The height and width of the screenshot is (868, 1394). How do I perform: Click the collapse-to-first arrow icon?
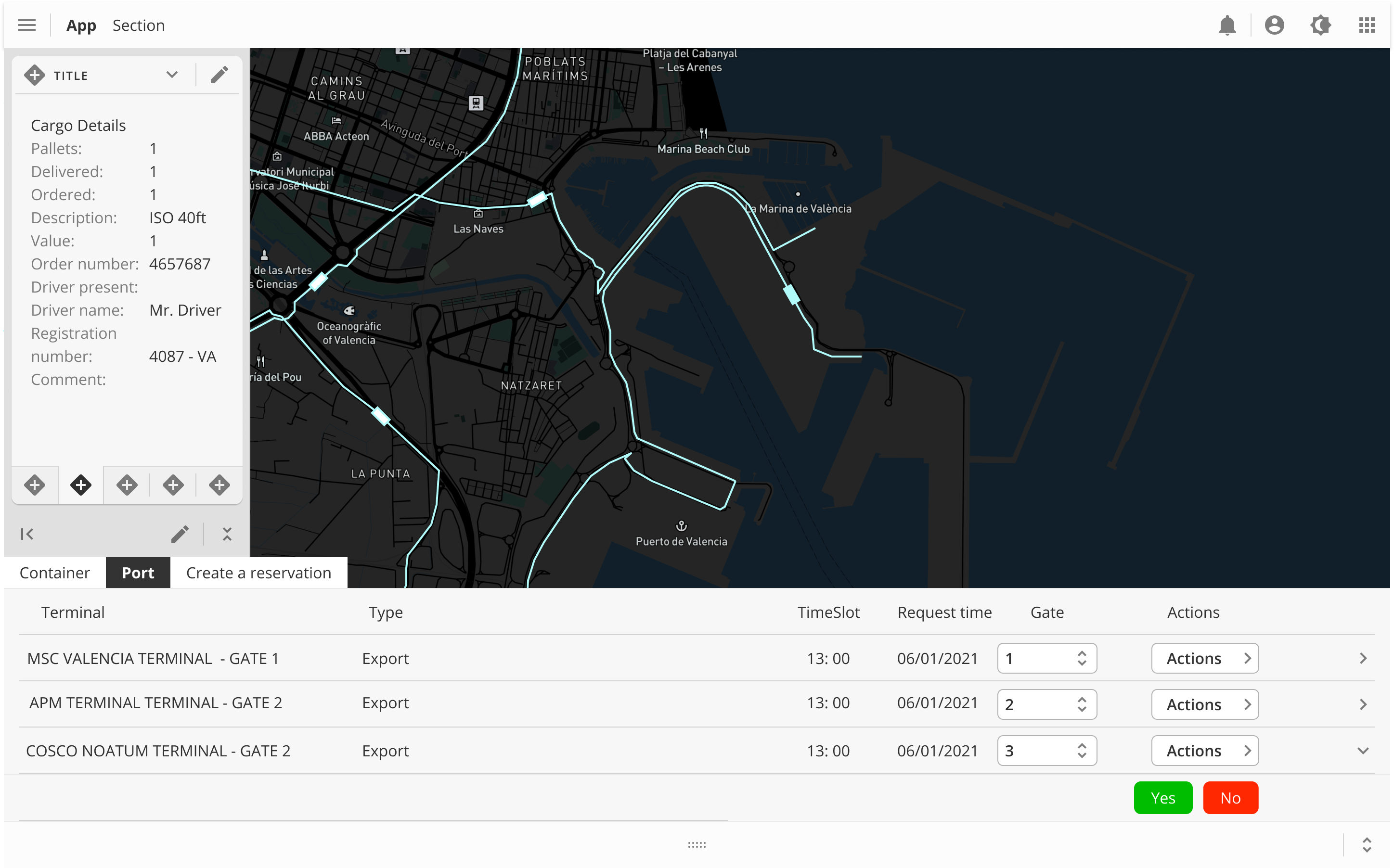tap(26, 535)
